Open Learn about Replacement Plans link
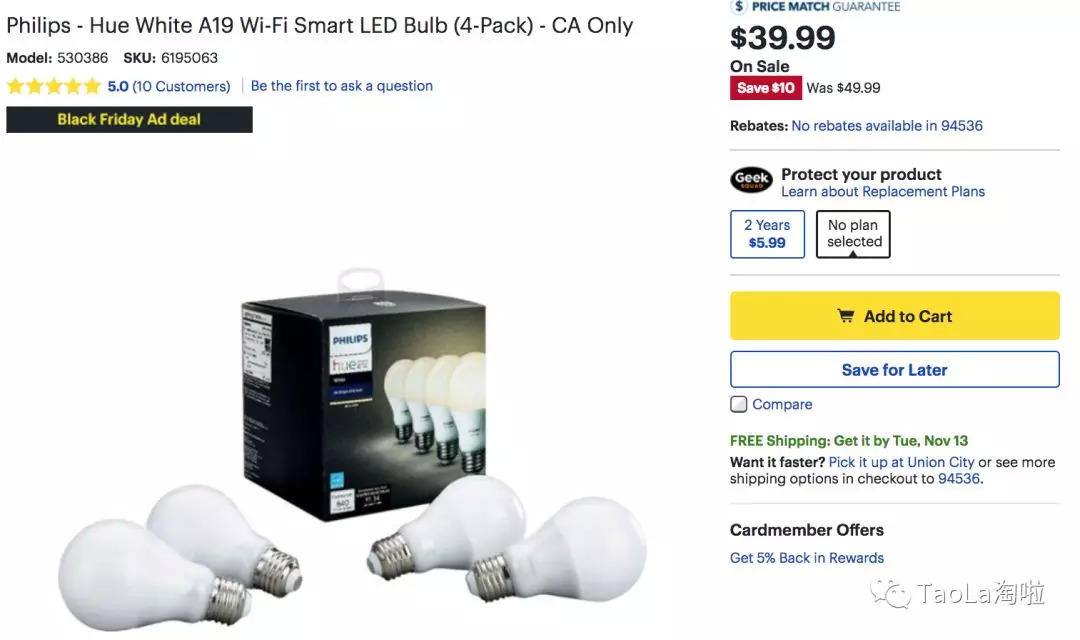Viewport: 1080px width, 640px height. 883,192
